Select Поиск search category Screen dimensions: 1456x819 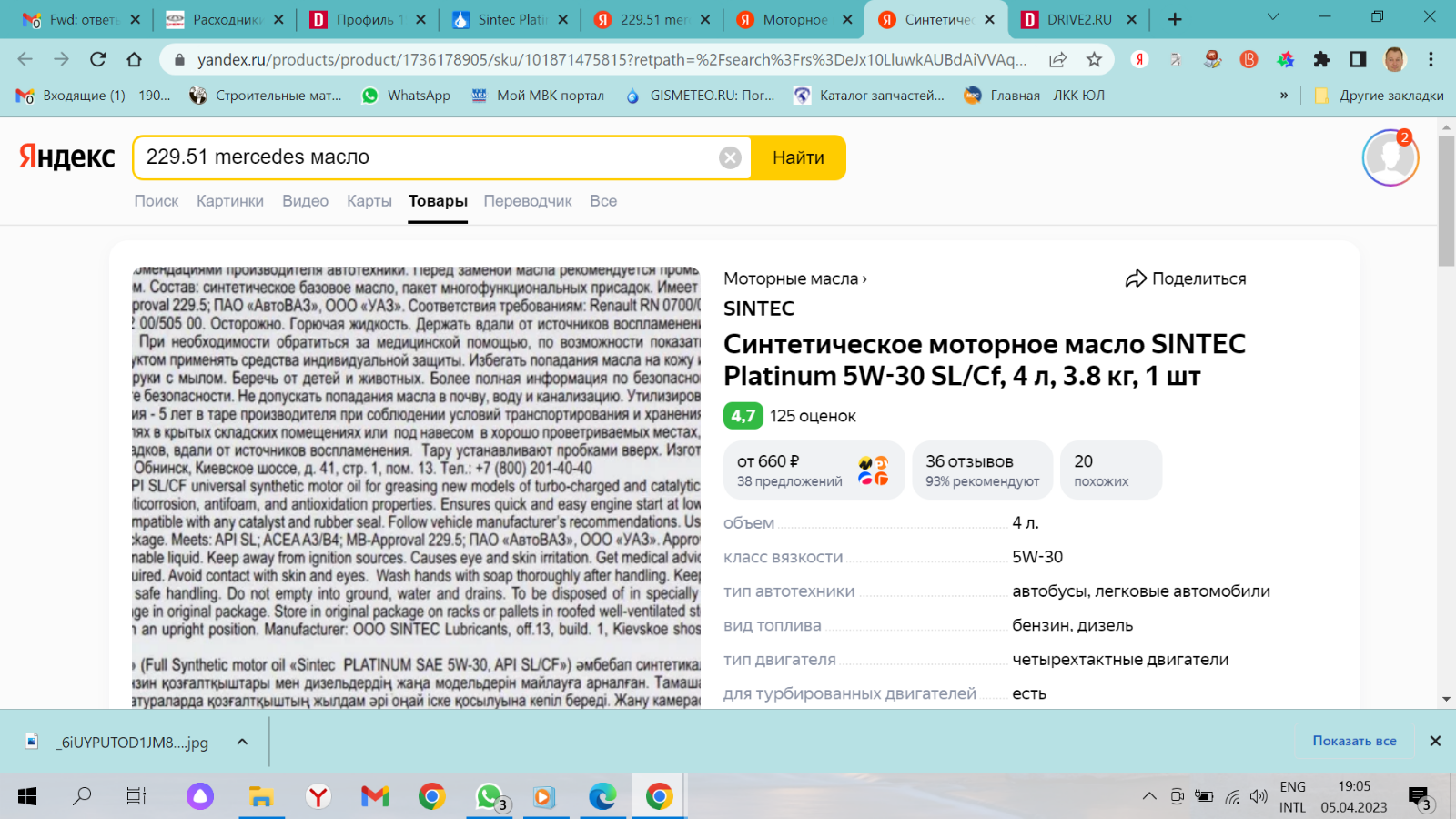coord(157,201)
